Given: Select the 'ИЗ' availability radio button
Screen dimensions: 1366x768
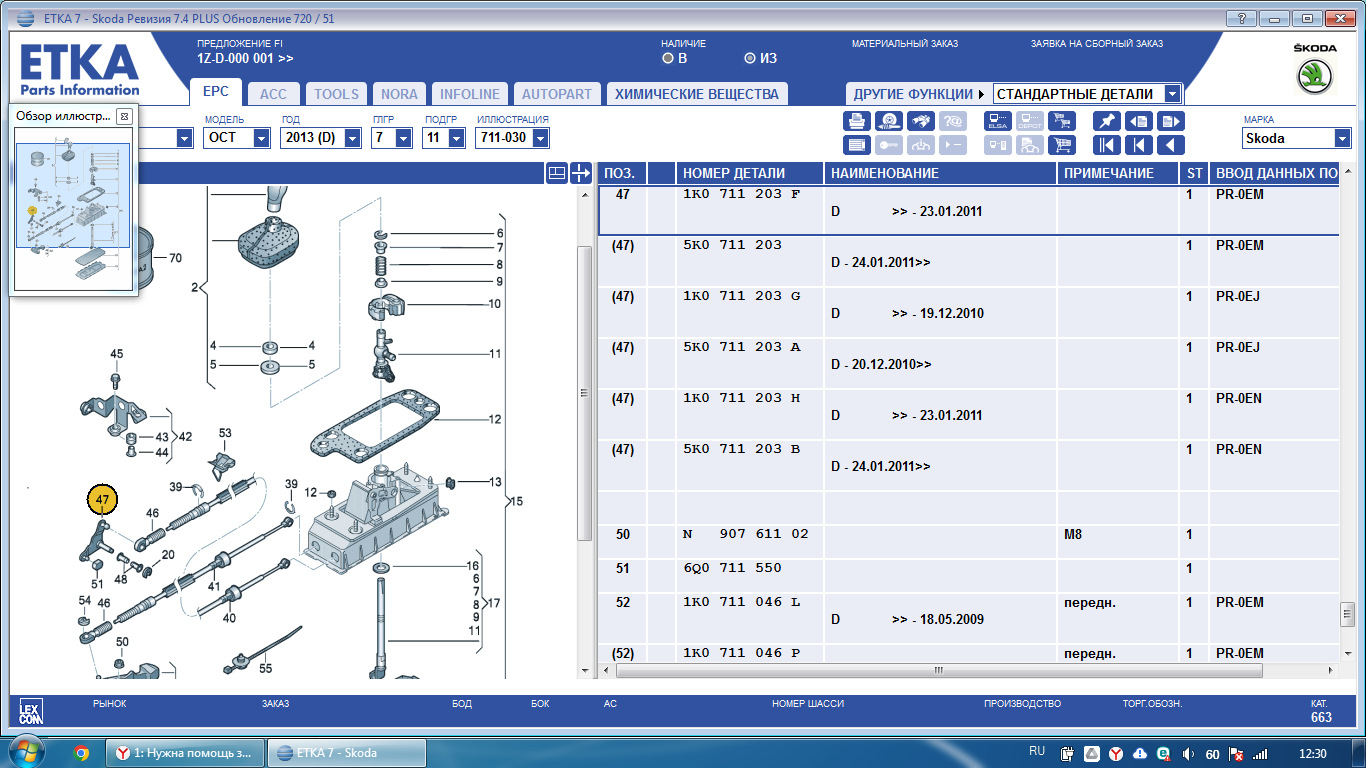Looking at the screenshot, I should pyautogui.click(x=750, y=58).
